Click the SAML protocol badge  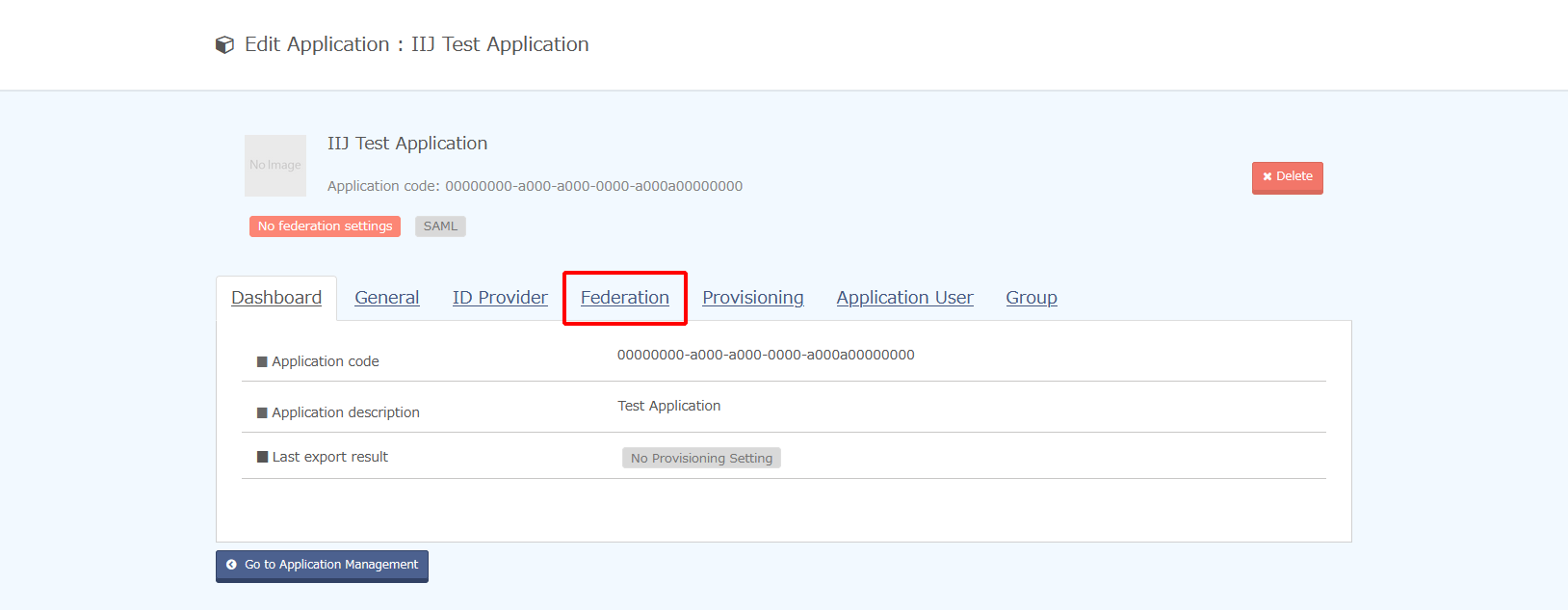[x=440, y=226]
